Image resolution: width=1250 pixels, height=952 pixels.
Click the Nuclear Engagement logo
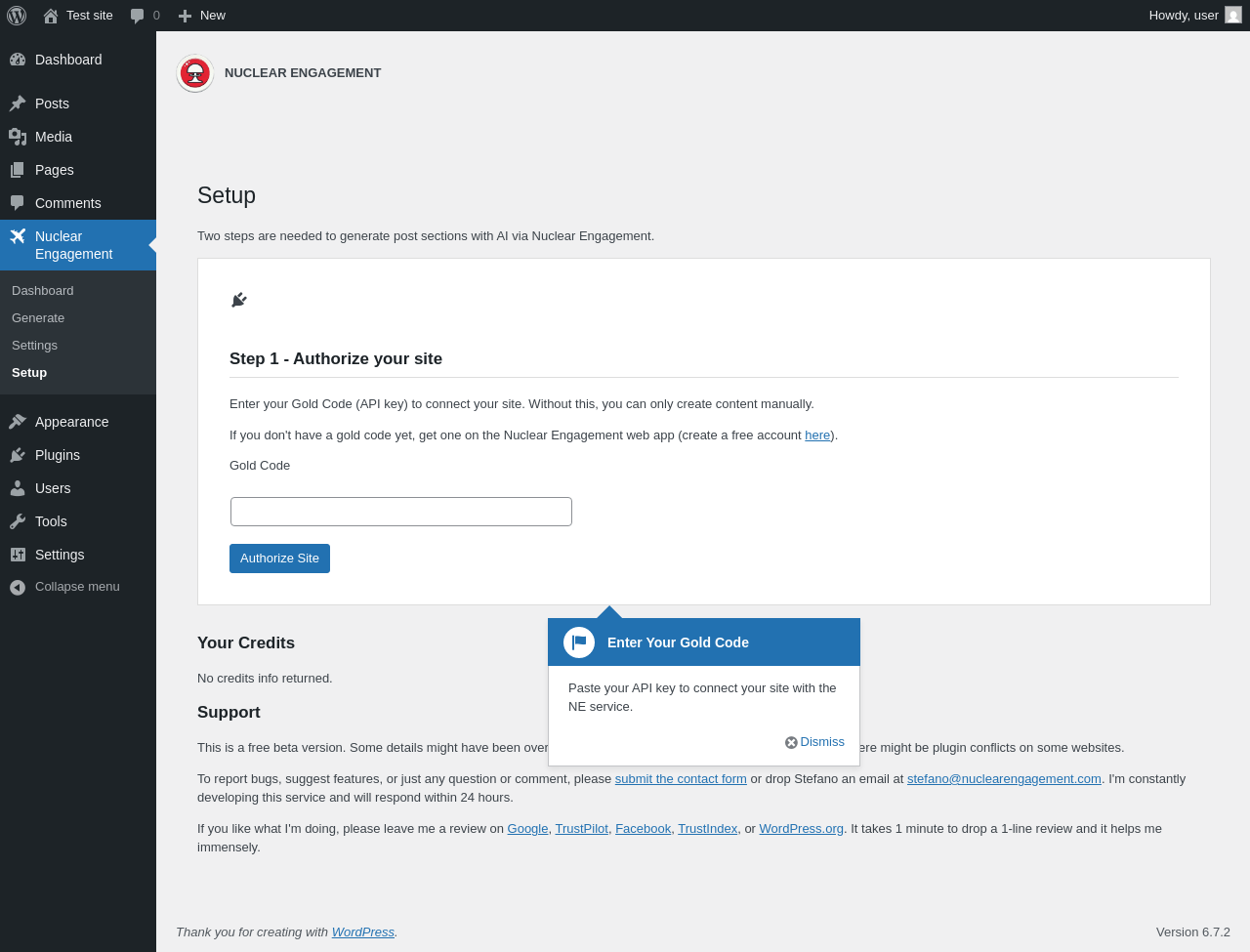pyautogui.click(x=195, y=73)
